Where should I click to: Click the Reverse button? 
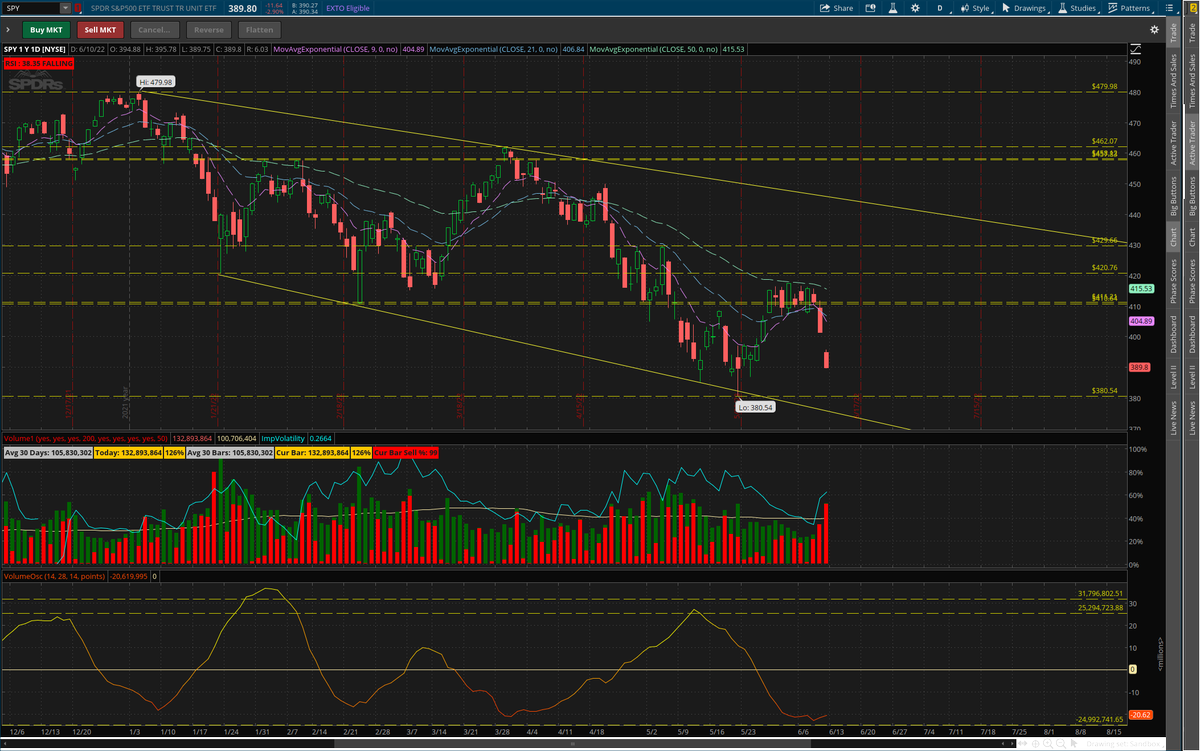(209, 30)
